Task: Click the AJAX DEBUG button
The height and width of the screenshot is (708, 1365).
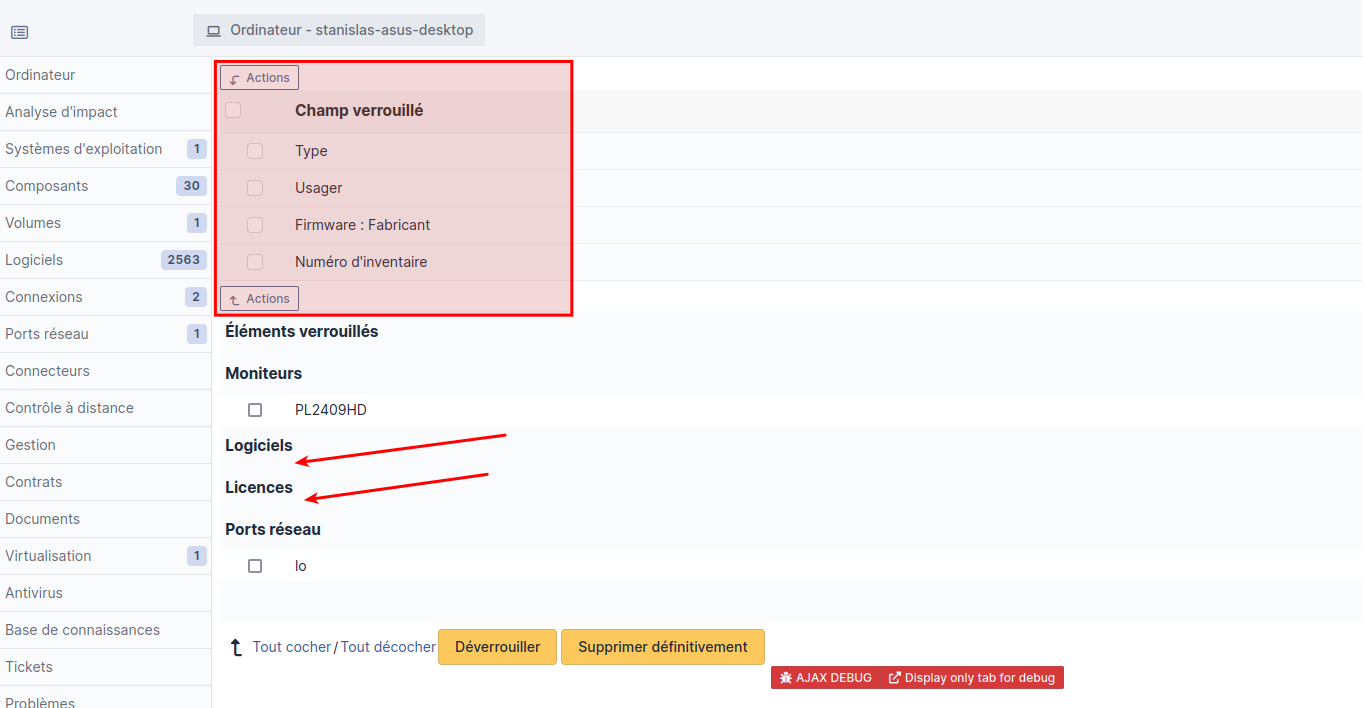Action: (x=825, y=678)
